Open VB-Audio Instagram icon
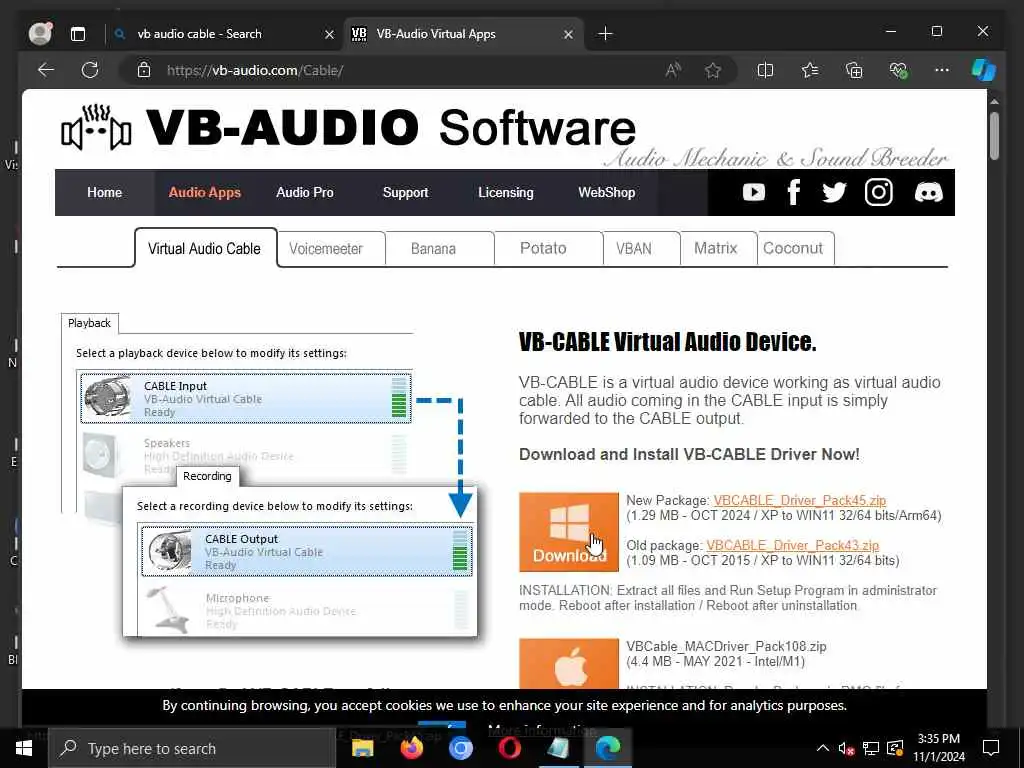The height and width of the screenshot is (768, 1024). tap(878, 192)
